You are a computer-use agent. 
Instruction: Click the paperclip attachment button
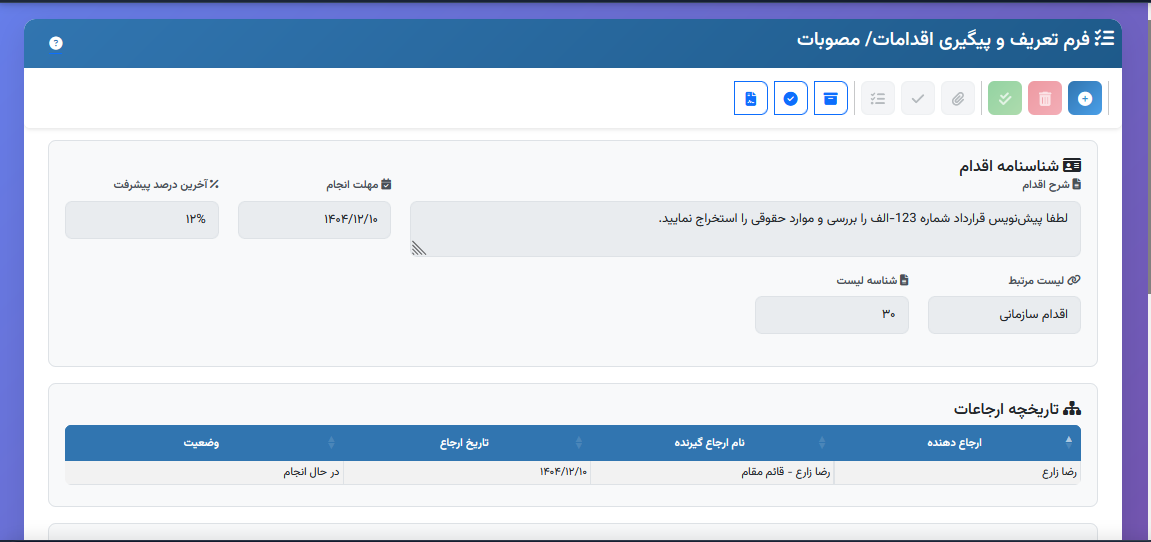point(958,98)
